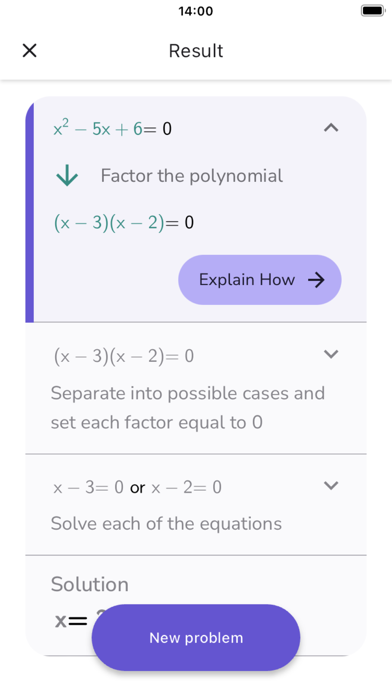The width and height of the screenshot is (392, 696).
Task: Tap the x − 3= 0 or x − 2= 0 equations
Action: point(137,488)
